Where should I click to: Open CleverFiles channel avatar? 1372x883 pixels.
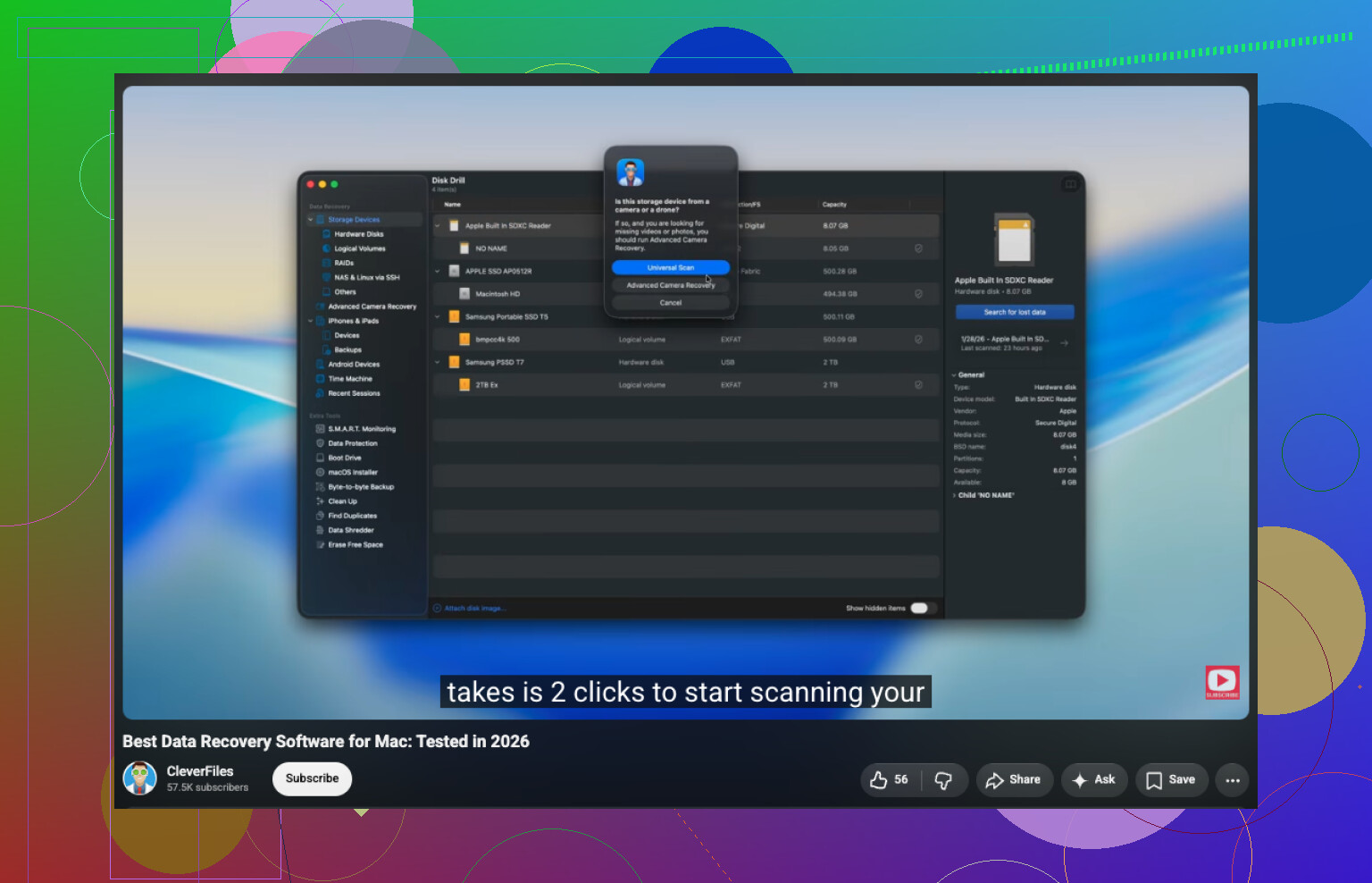pos(139,778)
